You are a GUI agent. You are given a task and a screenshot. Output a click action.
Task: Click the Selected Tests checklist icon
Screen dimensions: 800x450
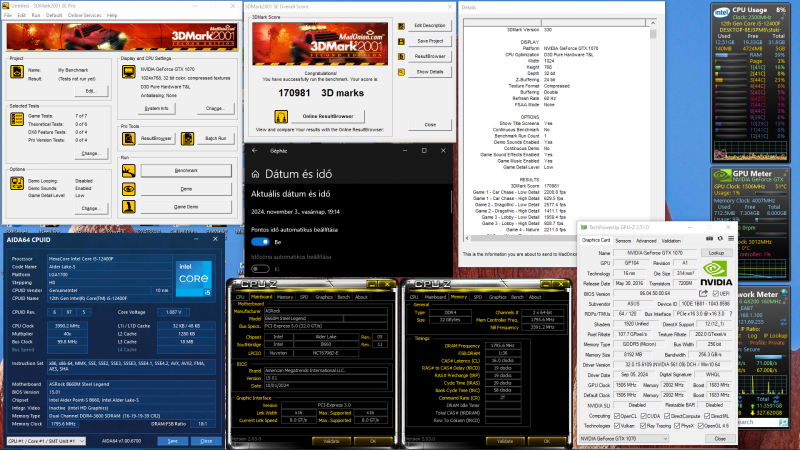[17, 119]
